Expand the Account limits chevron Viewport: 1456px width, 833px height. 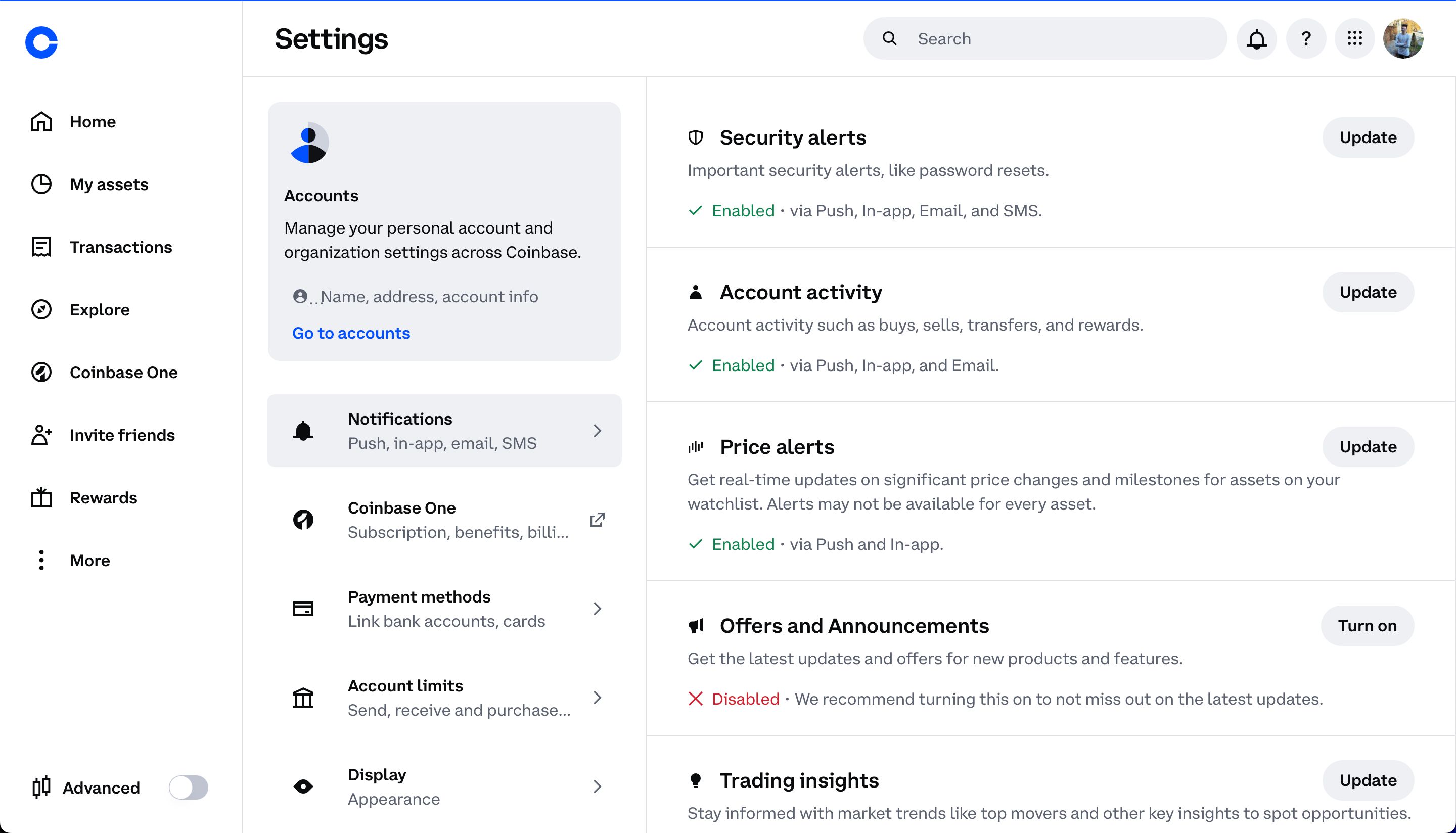[597, 698]
